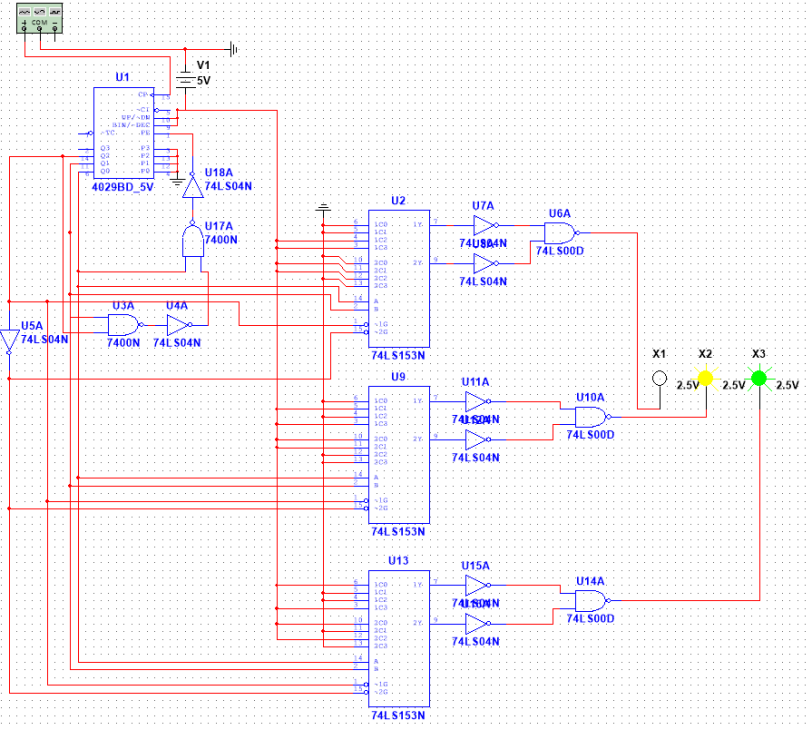Click the U3A reference label
This screenshot has height=730, width=812.
123,306
